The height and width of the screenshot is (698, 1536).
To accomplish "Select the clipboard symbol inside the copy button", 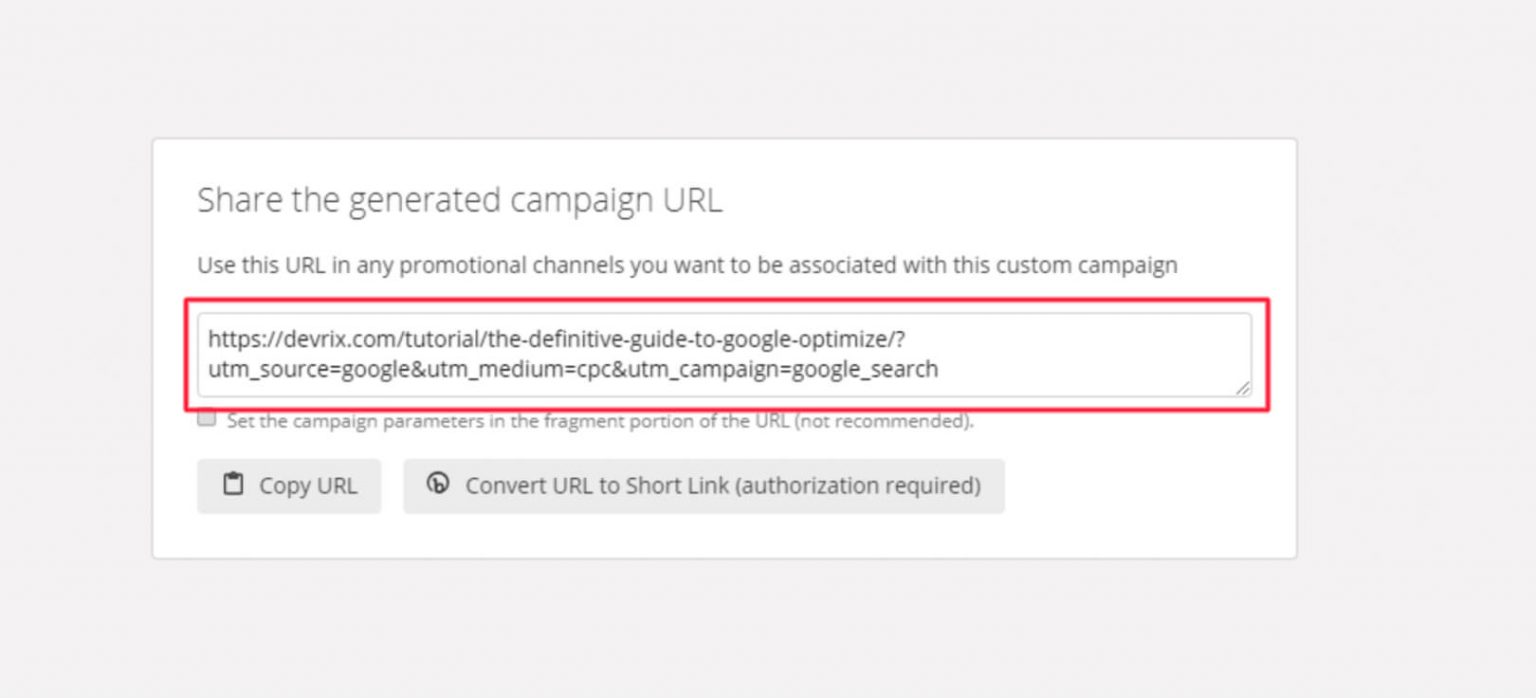I will coord(234,485).
